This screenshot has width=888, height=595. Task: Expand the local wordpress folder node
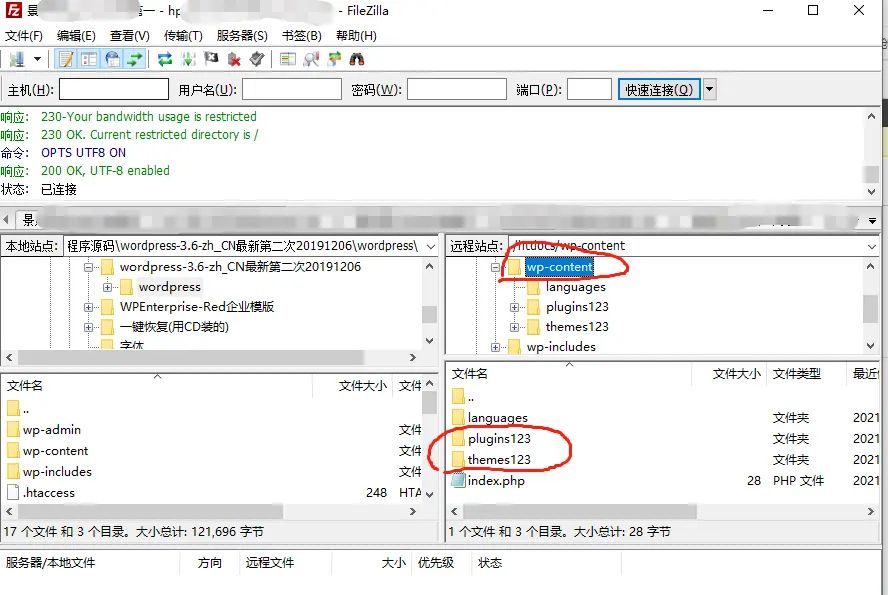tap(107, 287)
